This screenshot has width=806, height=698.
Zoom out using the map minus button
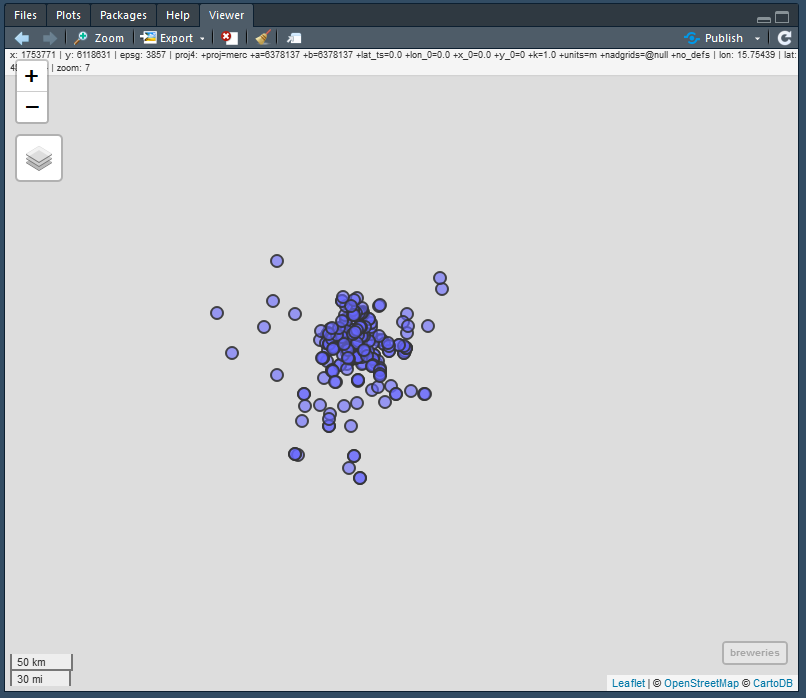(31, 107)
